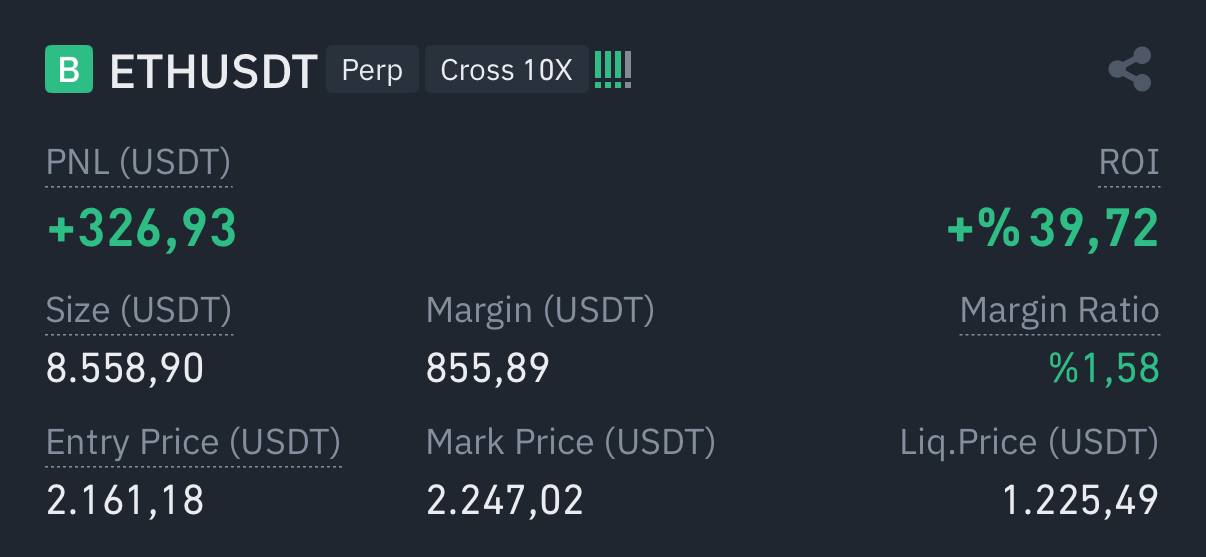Click the 8.558,90 size value
The width and height of the screenshot is (1206, 557).
(125, 369)
